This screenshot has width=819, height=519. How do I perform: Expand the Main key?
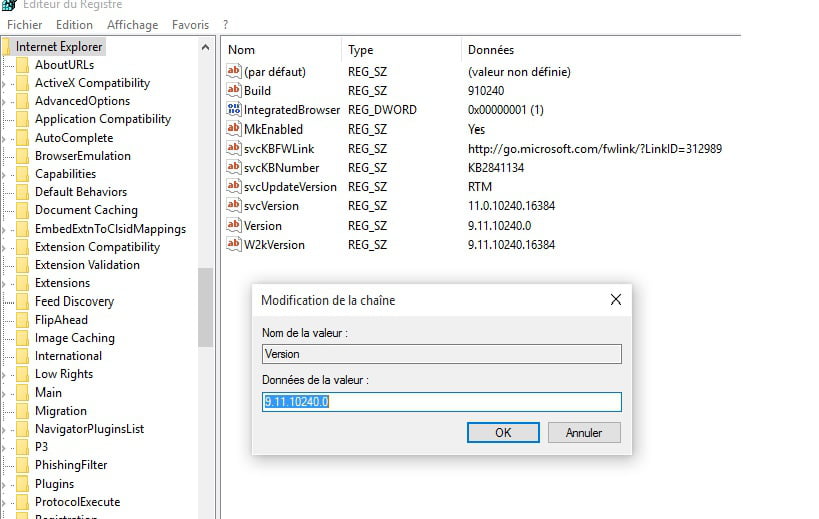[x=4, y=393]
